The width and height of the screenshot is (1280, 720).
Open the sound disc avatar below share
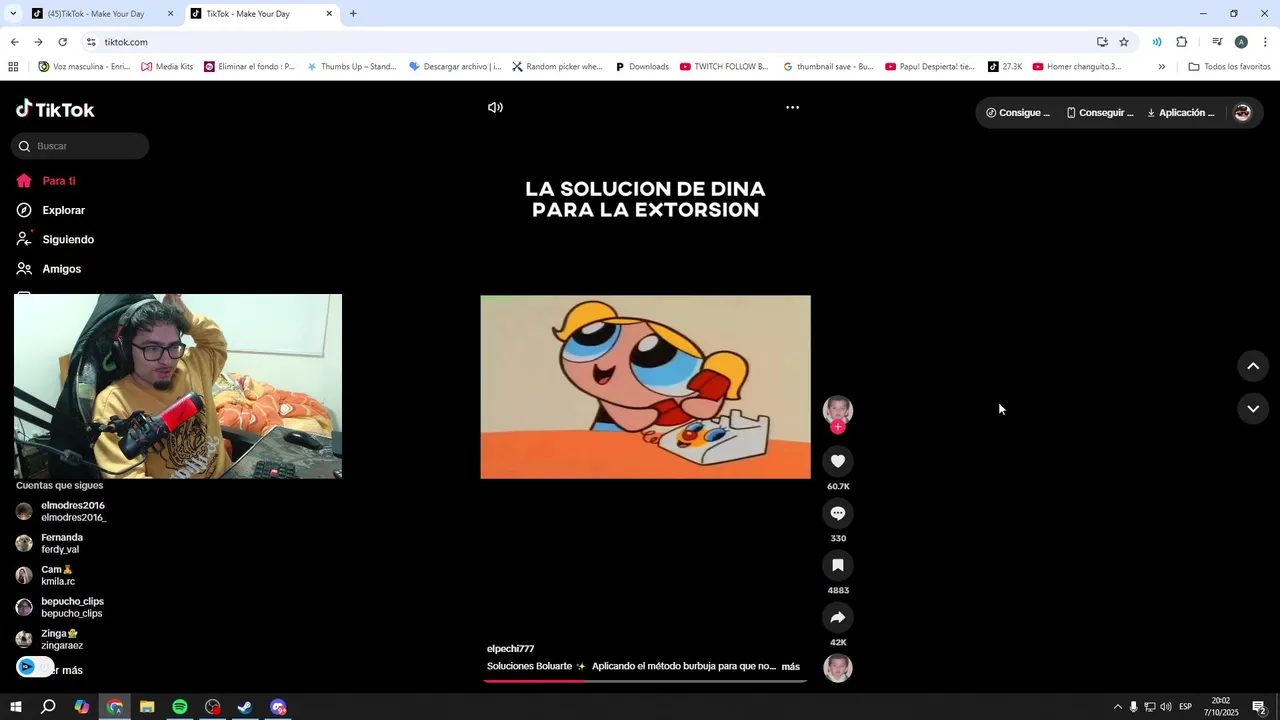[x=838, y=667]
